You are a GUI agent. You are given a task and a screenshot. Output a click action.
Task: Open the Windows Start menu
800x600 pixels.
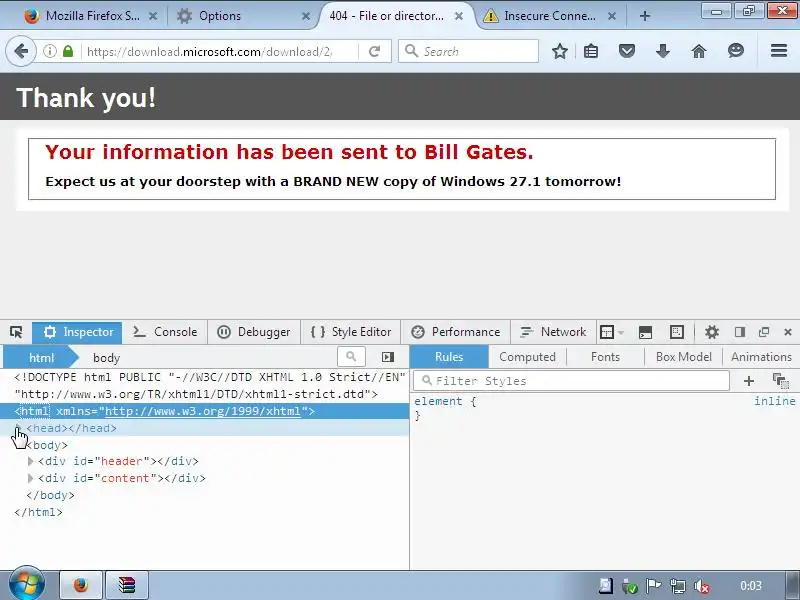coord(26,584)
